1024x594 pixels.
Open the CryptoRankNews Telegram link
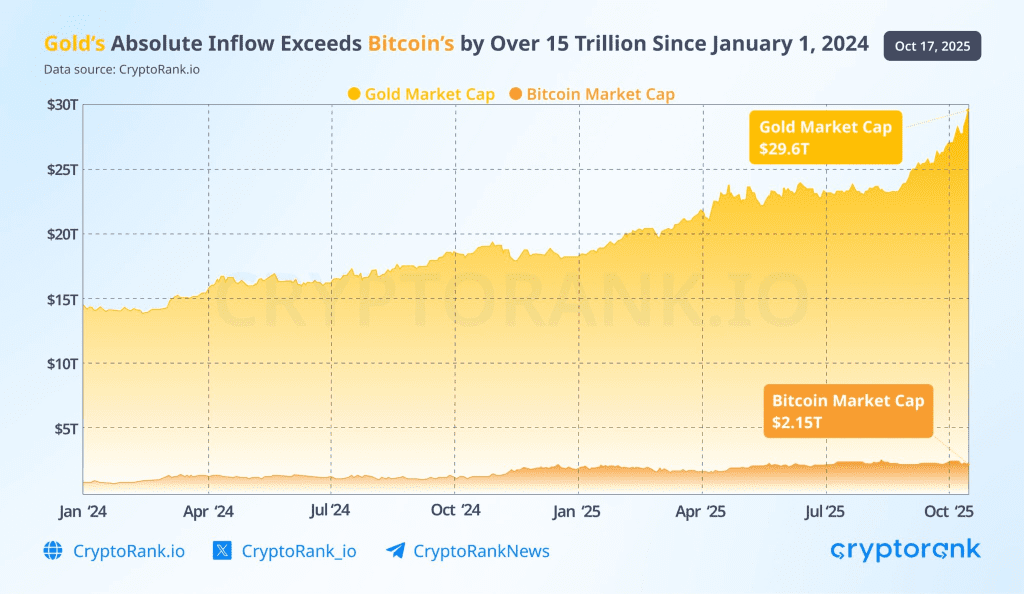[481, 551]
